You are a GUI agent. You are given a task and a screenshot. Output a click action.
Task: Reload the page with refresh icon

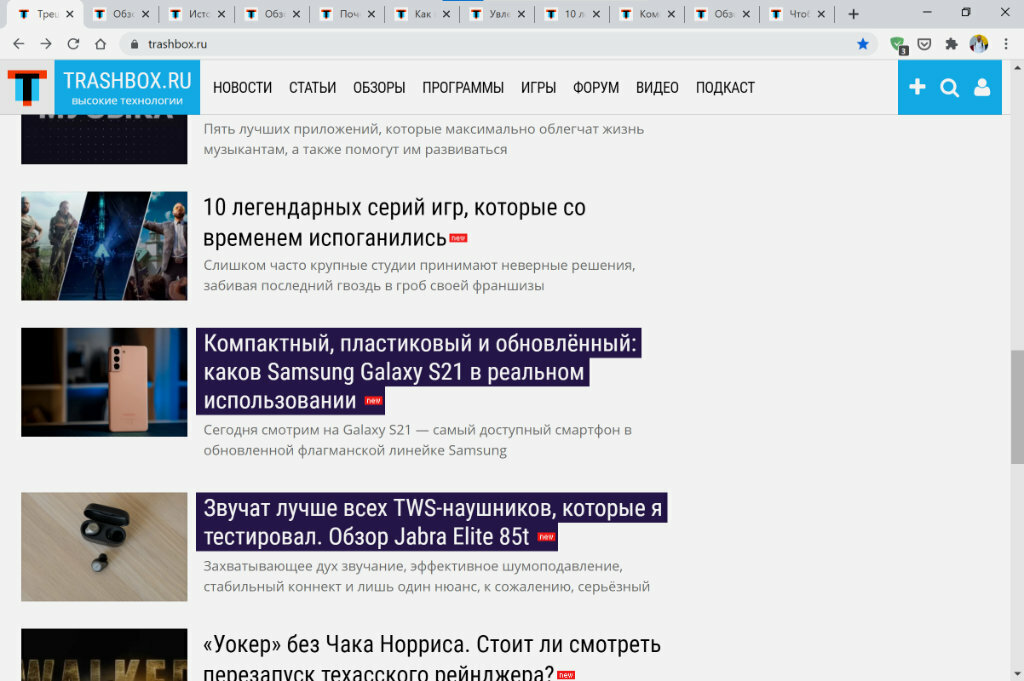tap(73, 44)
